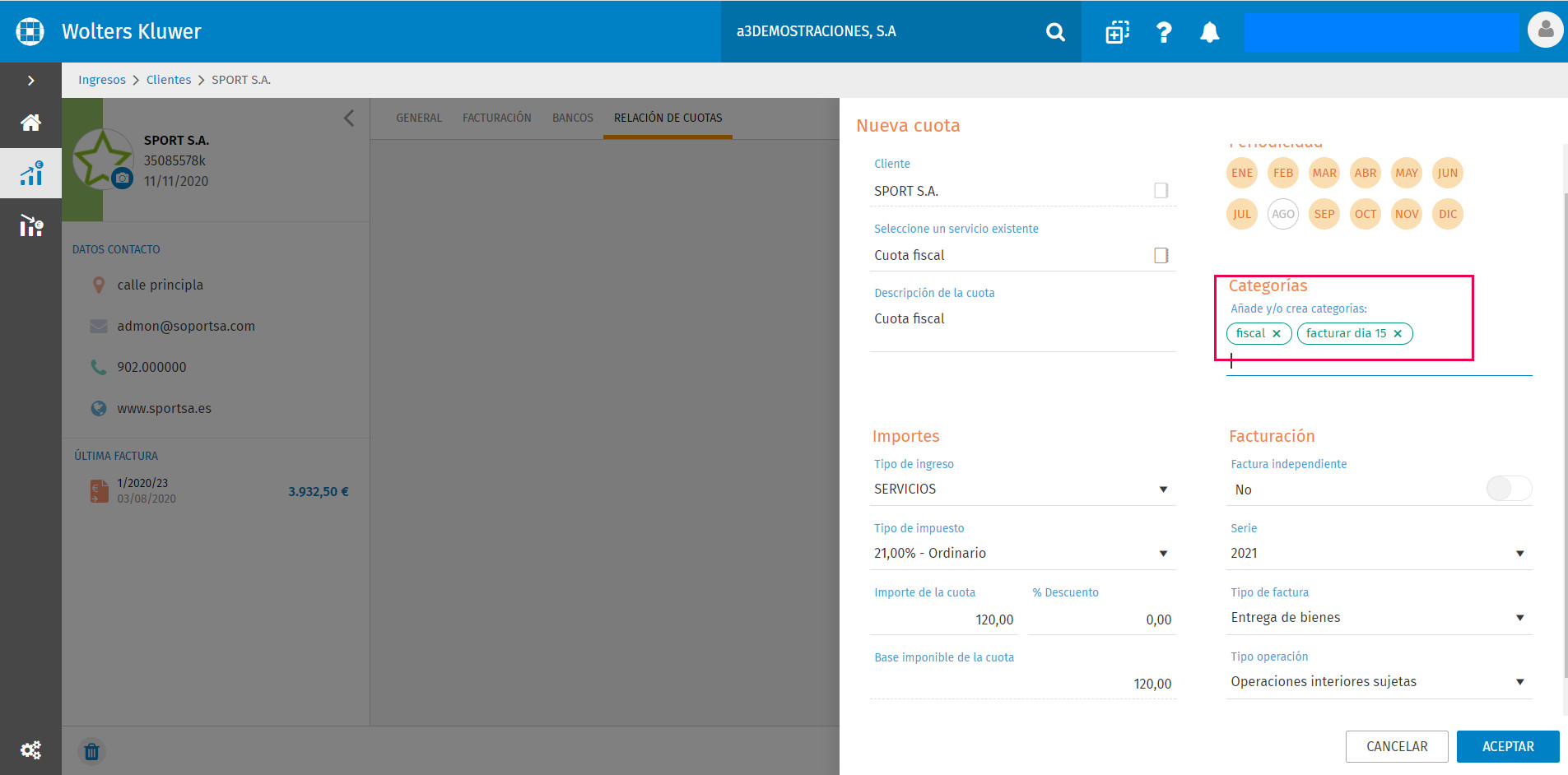The width and height of the screenshot is (1568, 775).
Task: Deselect the ENE month circle
Action: (1241, 173)
